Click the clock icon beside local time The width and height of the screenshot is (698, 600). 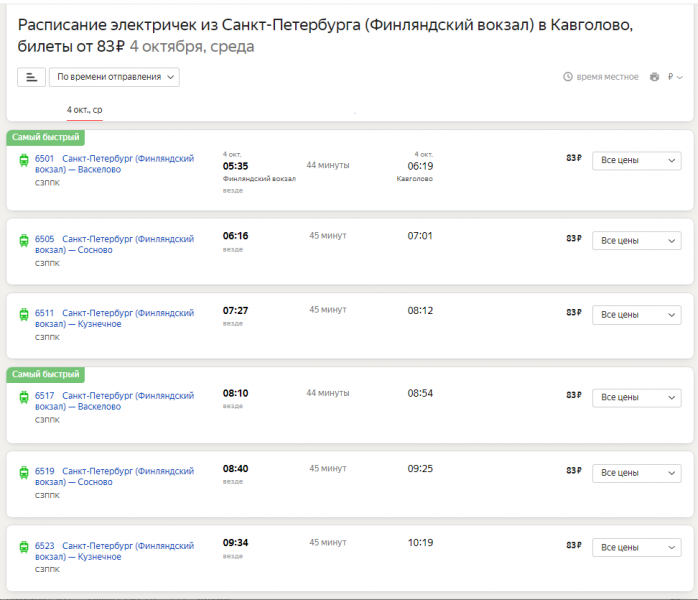[568, 77]
